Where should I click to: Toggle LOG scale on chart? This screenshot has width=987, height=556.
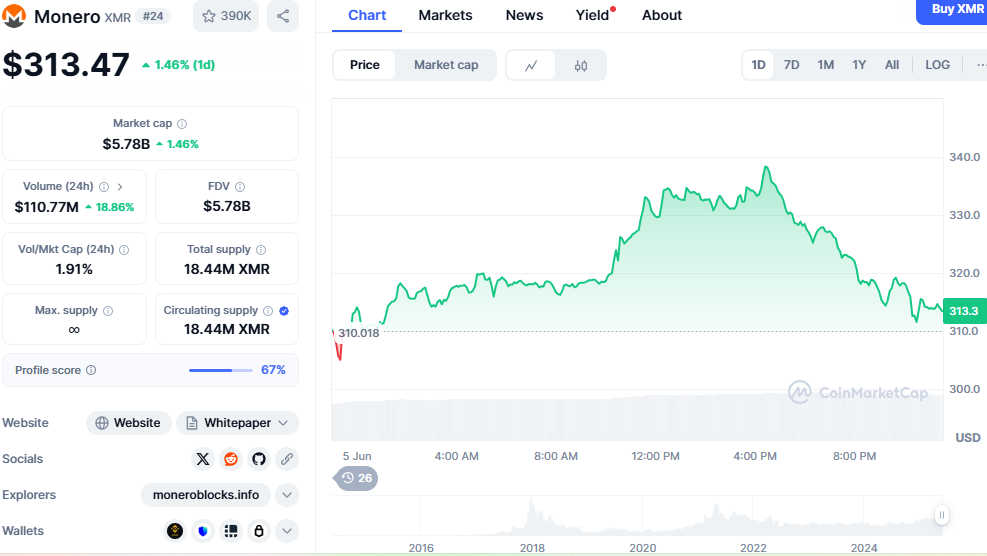click(x=937, y=65)
